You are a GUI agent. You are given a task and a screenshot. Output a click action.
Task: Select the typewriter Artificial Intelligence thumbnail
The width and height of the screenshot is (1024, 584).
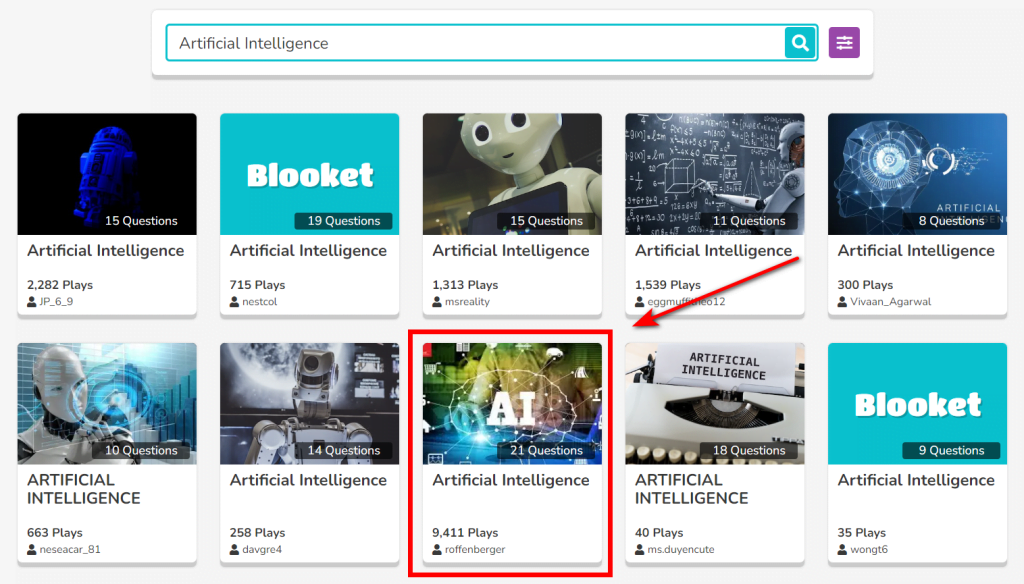pos(714,403)
